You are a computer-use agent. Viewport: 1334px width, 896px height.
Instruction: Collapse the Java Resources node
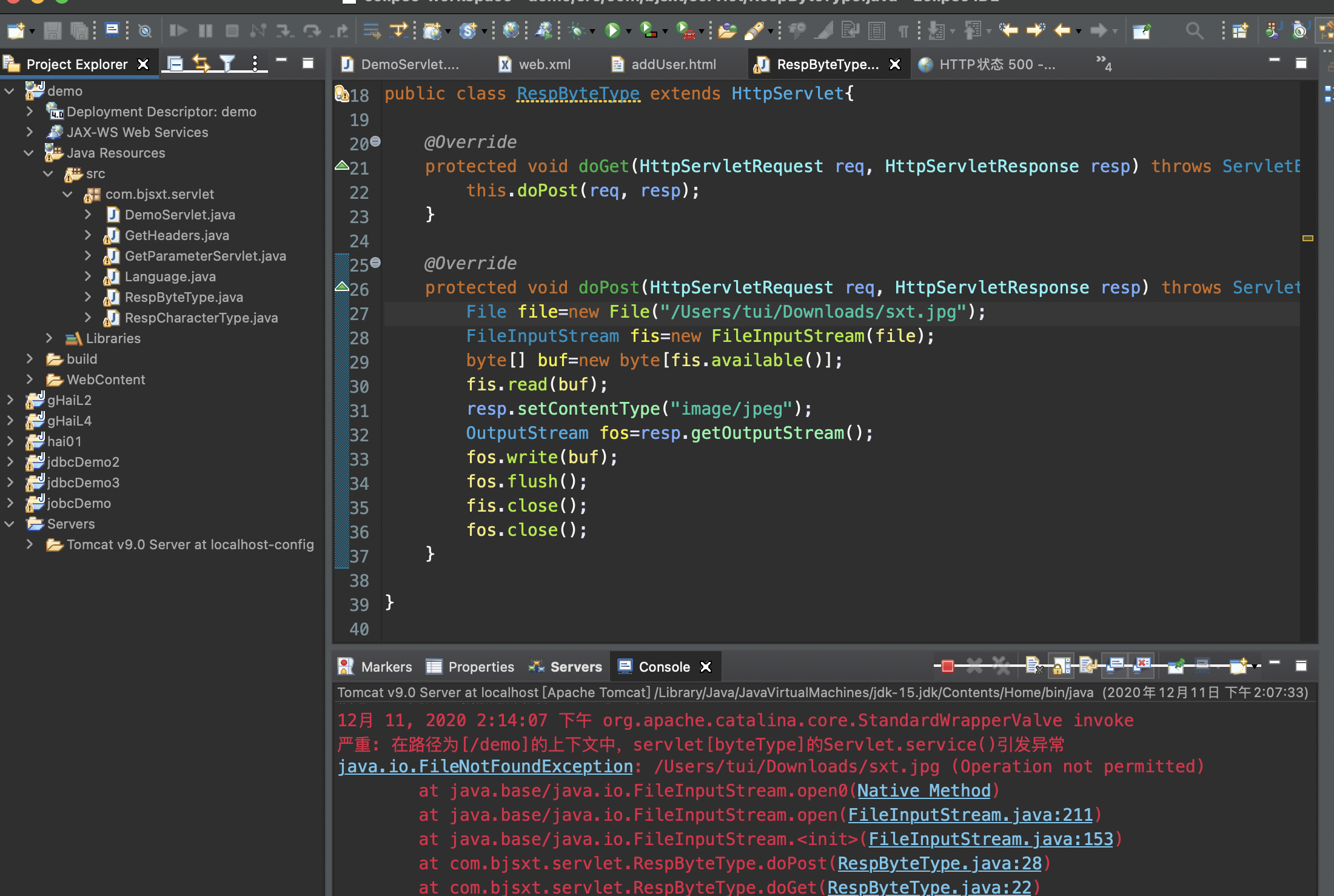tap(28, 153)
